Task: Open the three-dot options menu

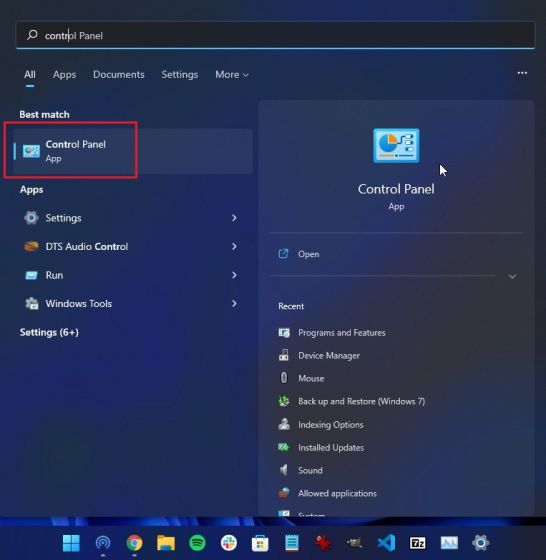Action: (522, 73)
